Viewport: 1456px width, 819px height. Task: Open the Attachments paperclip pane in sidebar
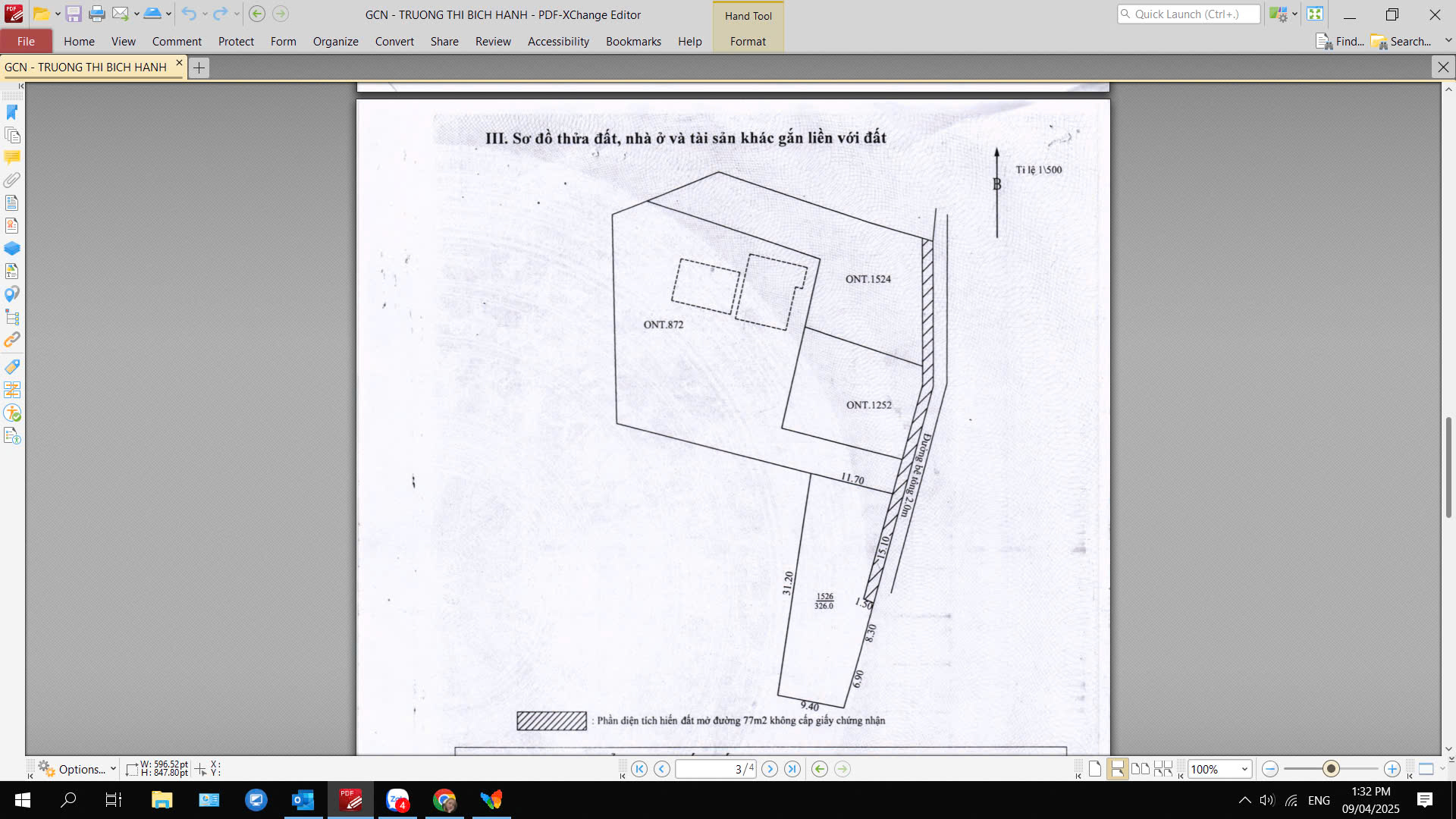[x=12, y=180]
